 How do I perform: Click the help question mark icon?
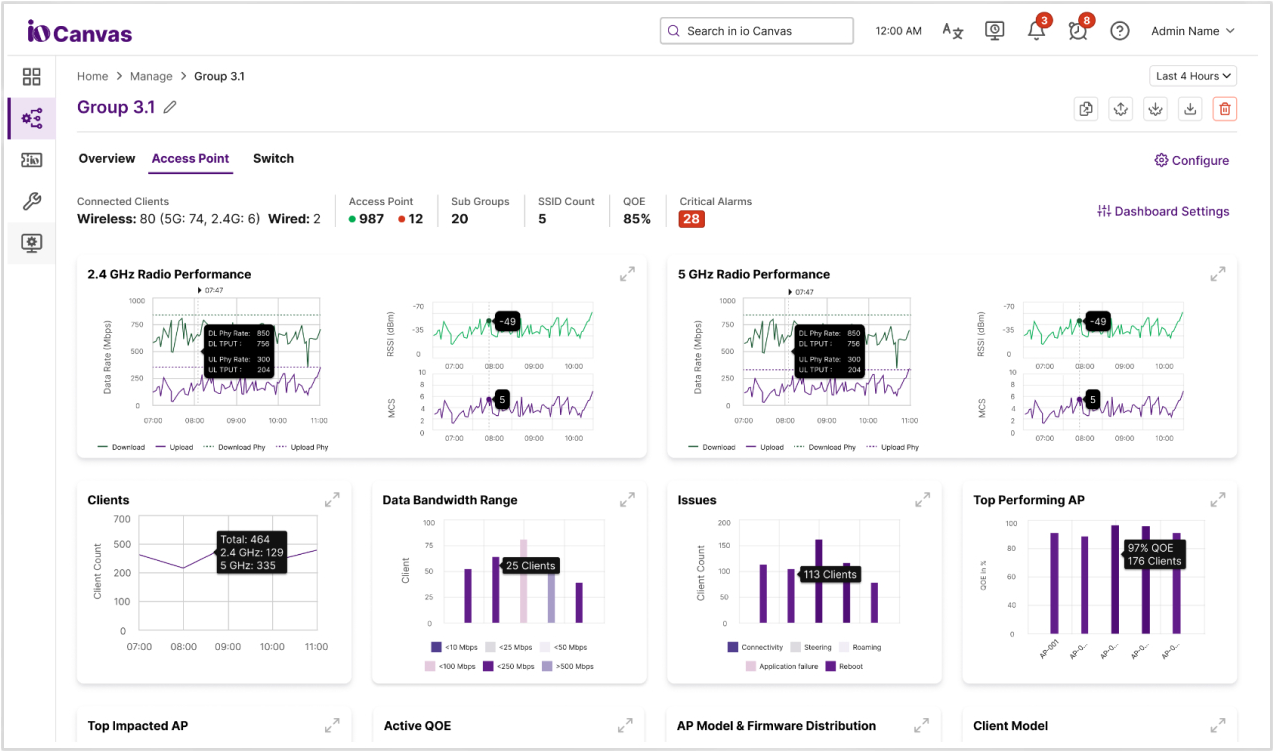point(1120,31)
